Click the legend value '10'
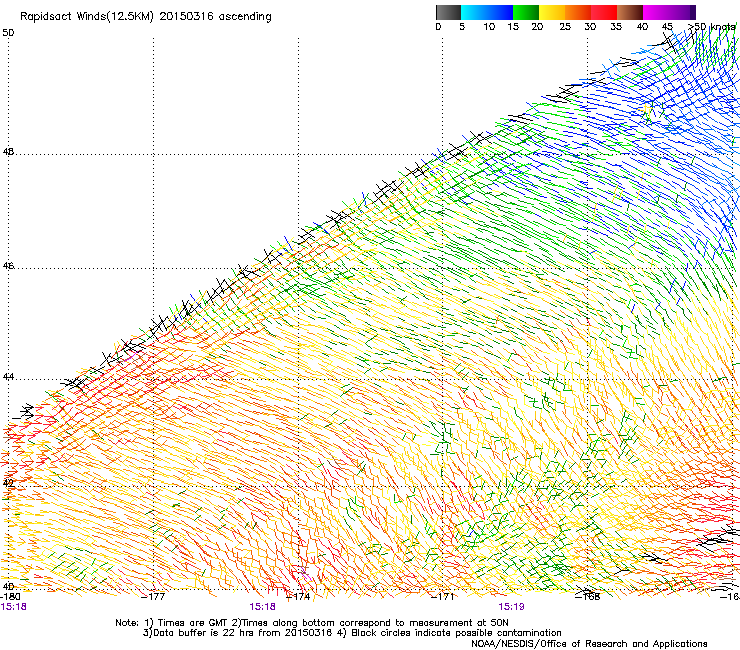Screen dimensions: 740x650 [489, 27]
